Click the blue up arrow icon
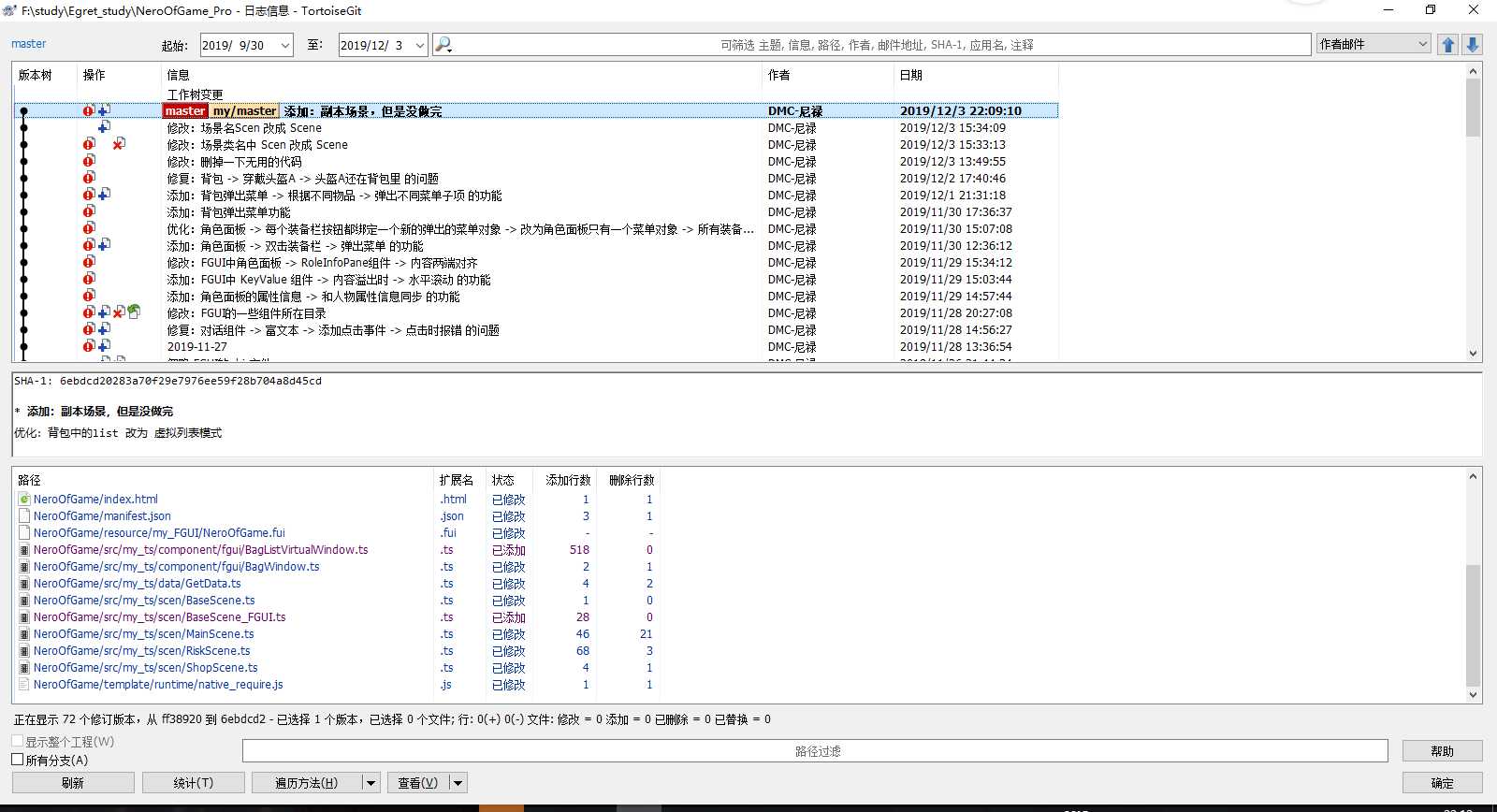Screen dimensions: 1497x812 tap(1448, 44)
